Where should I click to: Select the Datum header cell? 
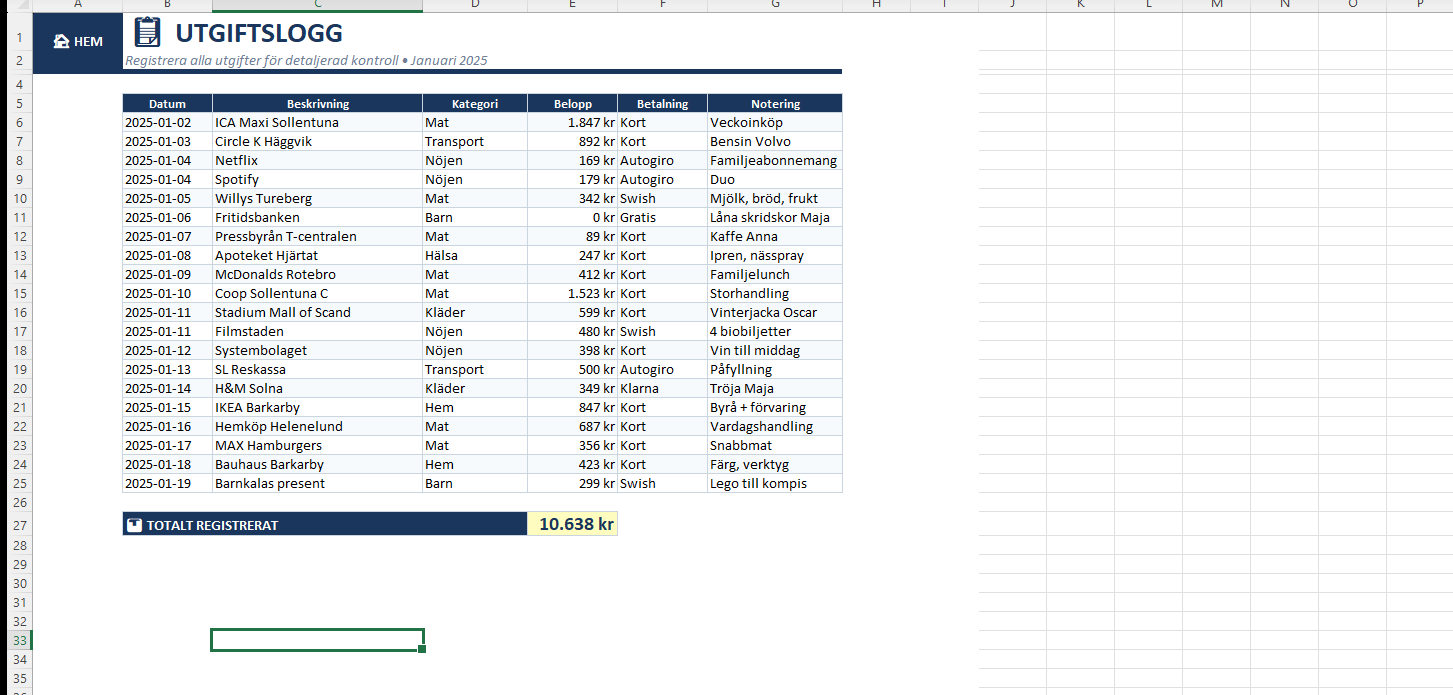(x=167, y=103)
